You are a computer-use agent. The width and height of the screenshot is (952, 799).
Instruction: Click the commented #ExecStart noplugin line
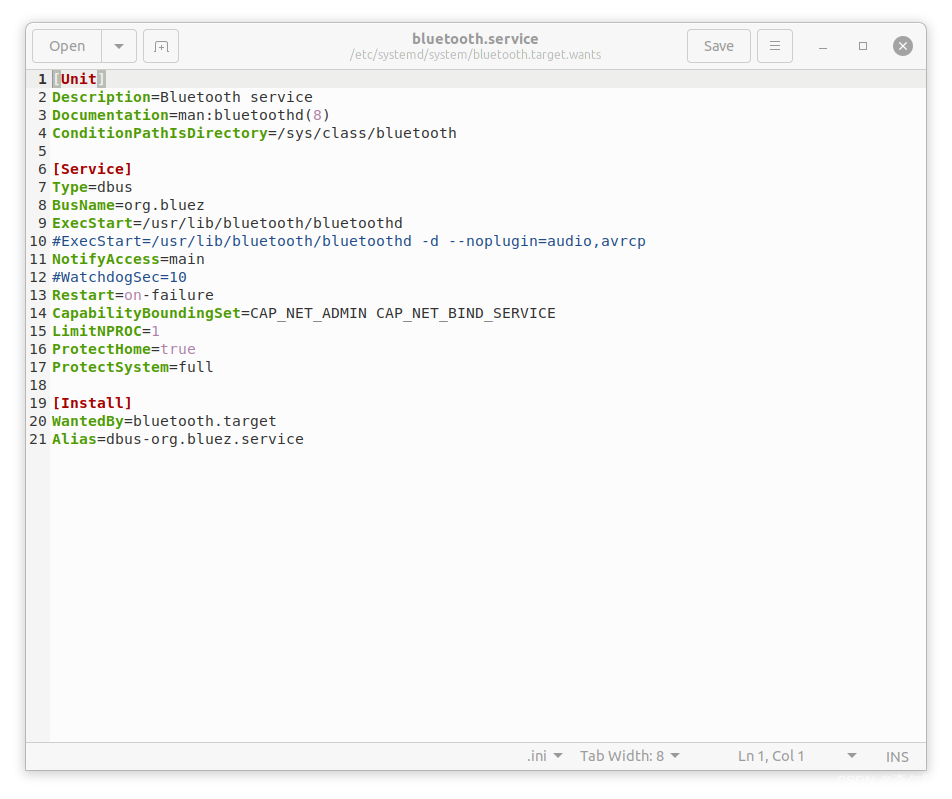pyautogui.click(x=348, y=241)
